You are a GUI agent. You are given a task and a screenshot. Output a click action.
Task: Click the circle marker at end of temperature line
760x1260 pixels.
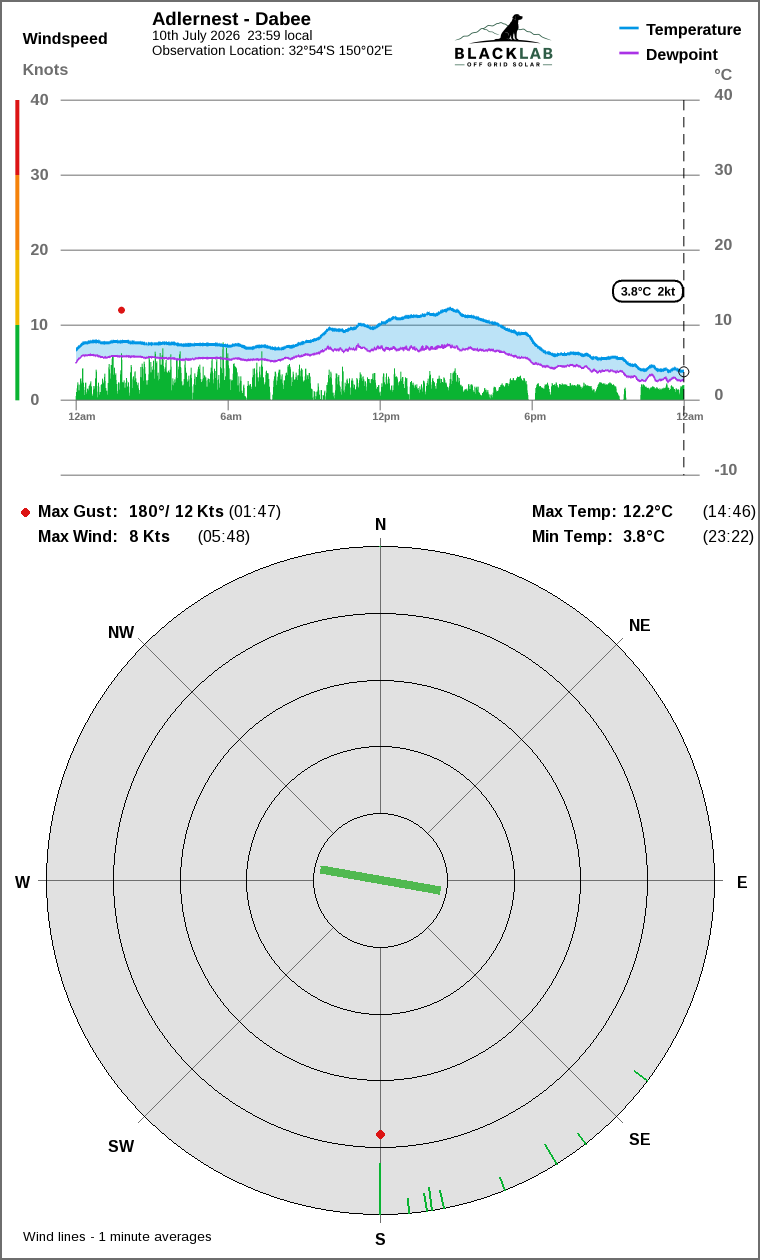click(x=684, y=372)
